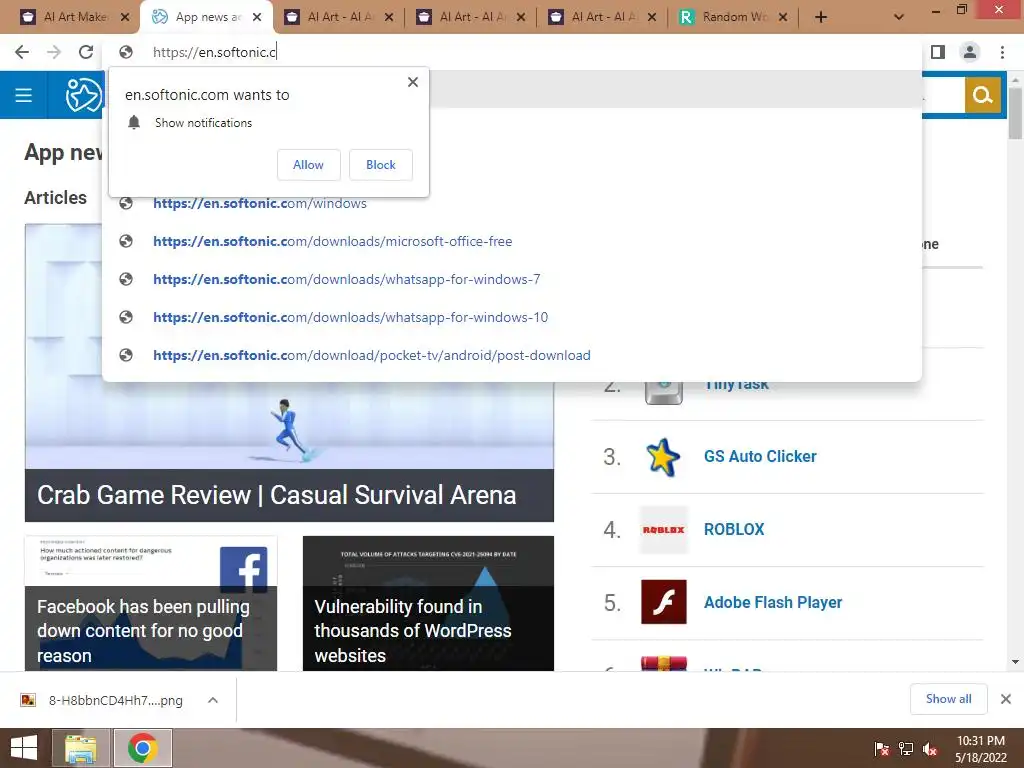Reload the current page
This screenshot has width=1024, height=768.
[x=86, y=52]
